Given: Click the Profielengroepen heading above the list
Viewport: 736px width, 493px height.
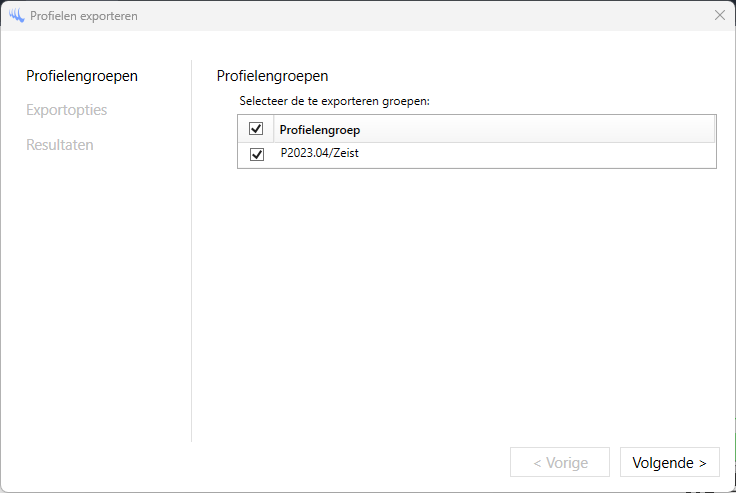Looking at the screenshot, I should [x=272, y=76].
